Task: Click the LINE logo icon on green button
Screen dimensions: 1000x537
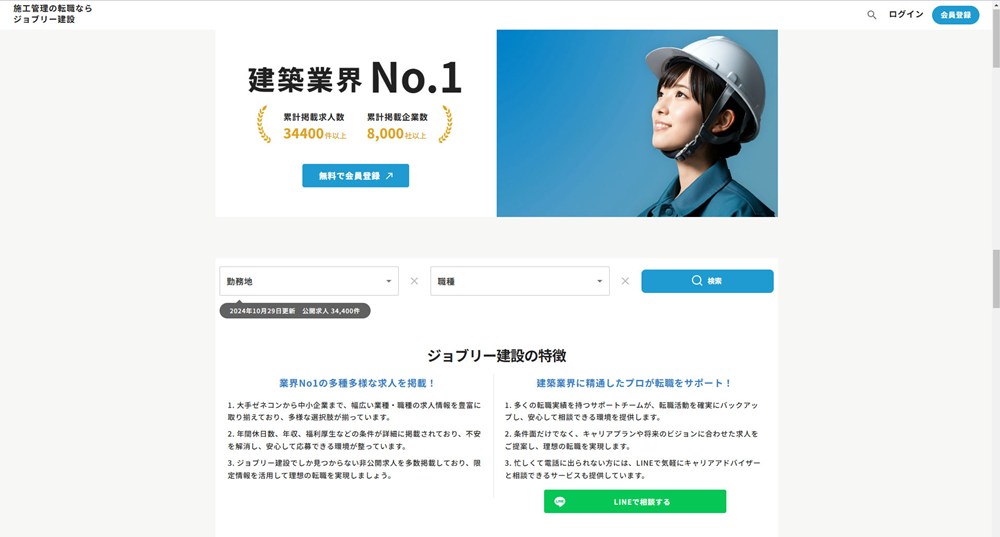Action: tap(559, 502)
